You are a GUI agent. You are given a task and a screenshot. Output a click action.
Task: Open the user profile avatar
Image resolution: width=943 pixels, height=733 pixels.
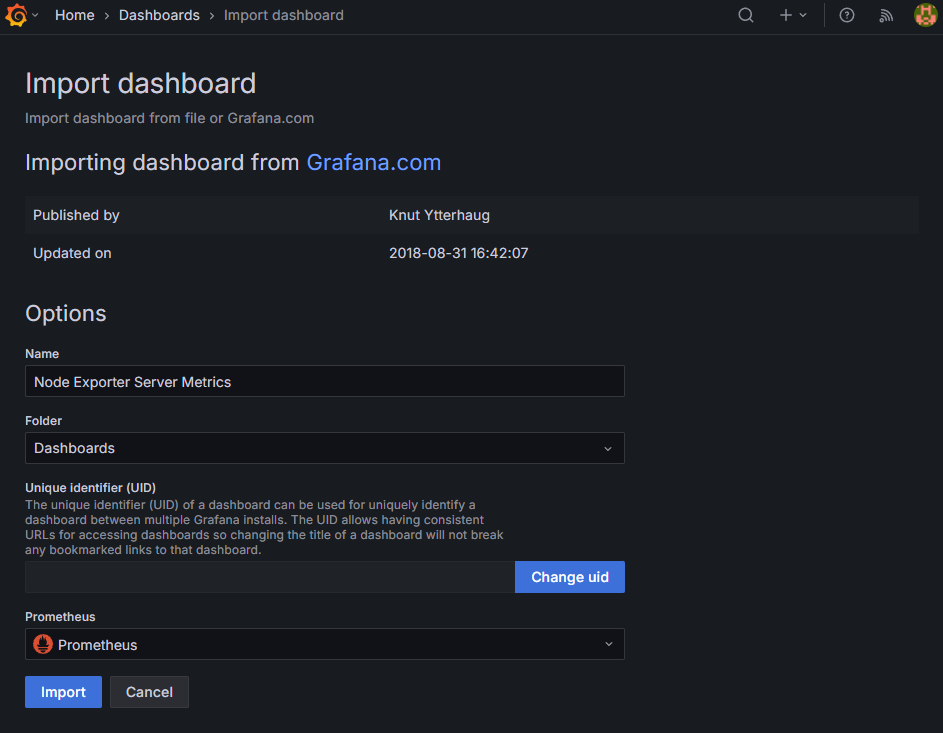coord(926,15)
